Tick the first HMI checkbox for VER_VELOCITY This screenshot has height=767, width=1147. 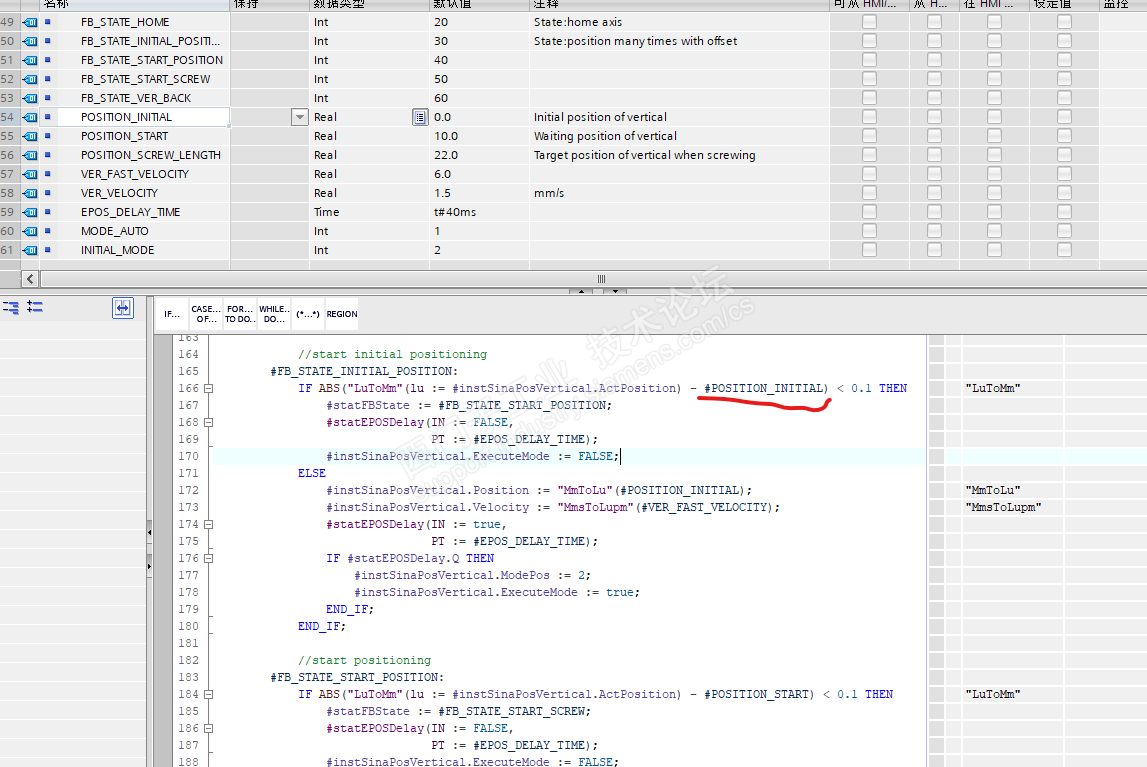coord(869,193)
